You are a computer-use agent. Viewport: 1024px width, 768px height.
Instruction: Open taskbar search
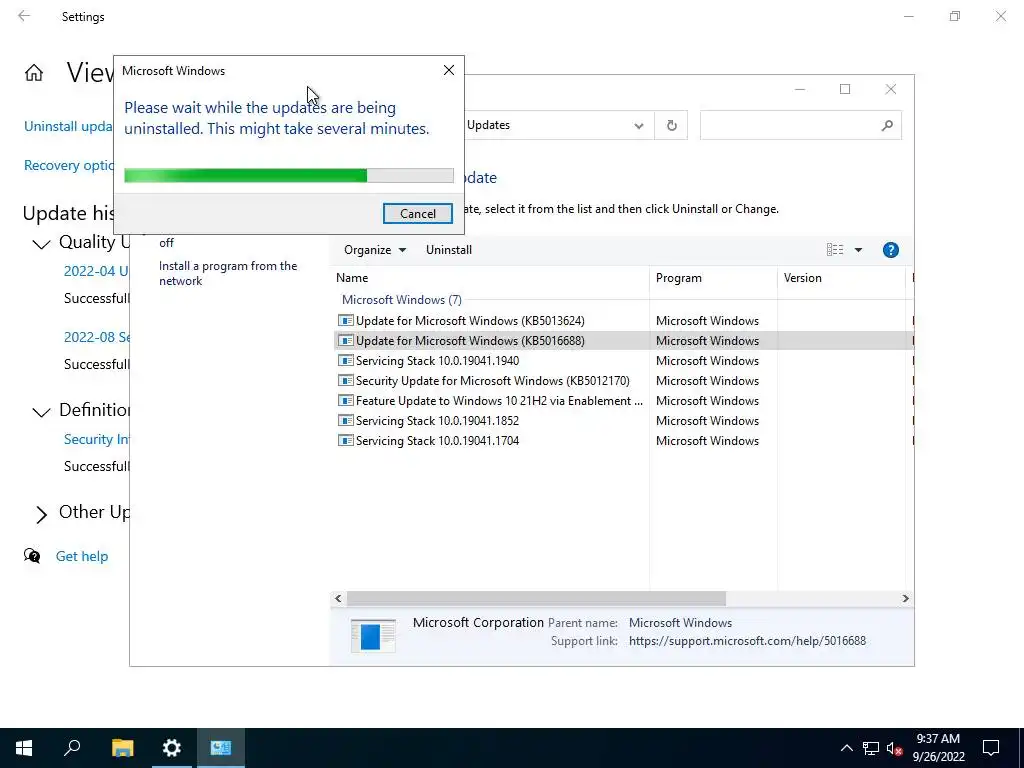click(72, 748)
